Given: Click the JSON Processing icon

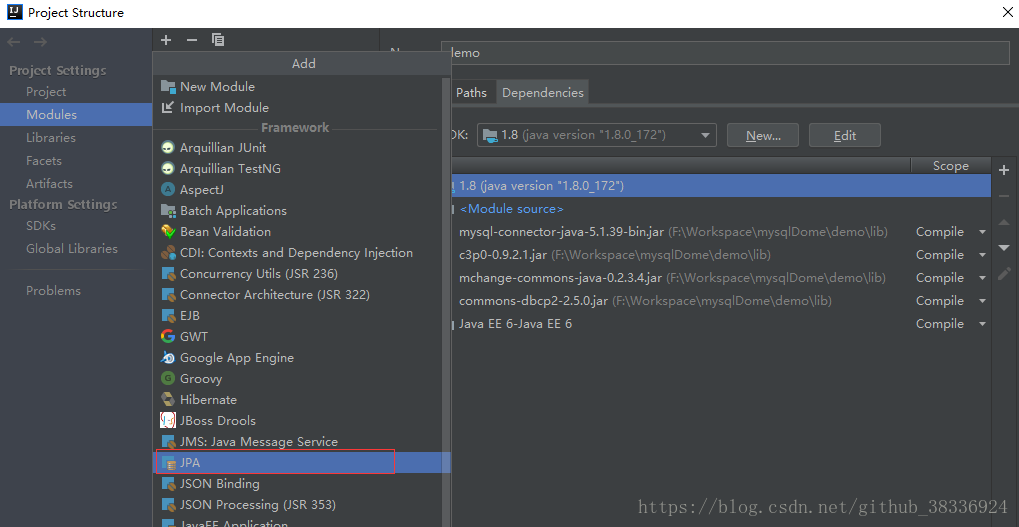Looking at the screenshot, I should point(168,505).
